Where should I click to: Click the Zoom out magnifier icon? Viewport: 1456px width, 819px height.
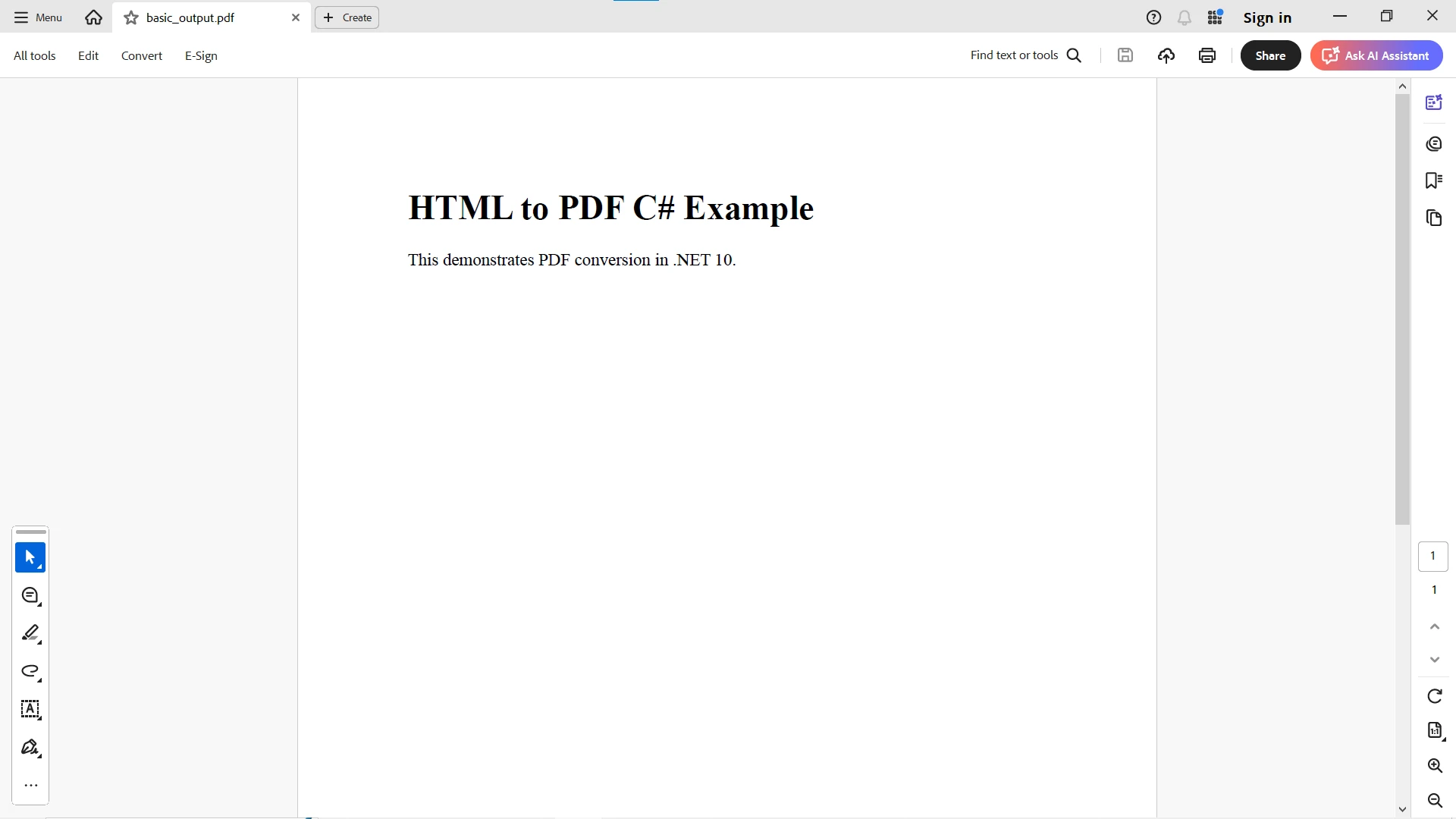tap(1434, 801)
